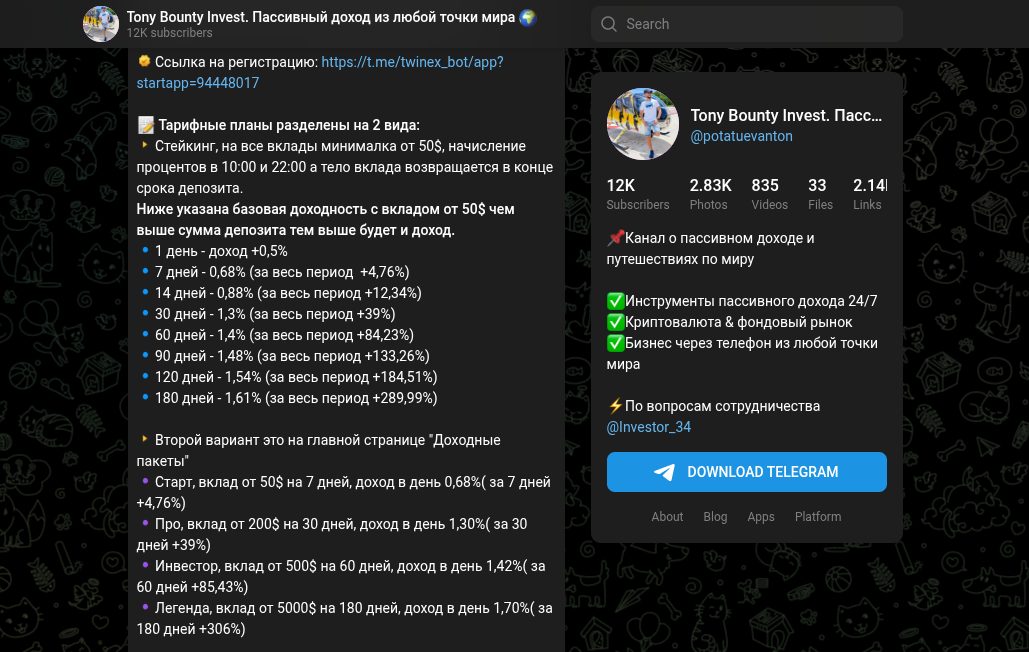Focus the Search input field
Viewport: 1029px width, 652px height.
[747, 24]
